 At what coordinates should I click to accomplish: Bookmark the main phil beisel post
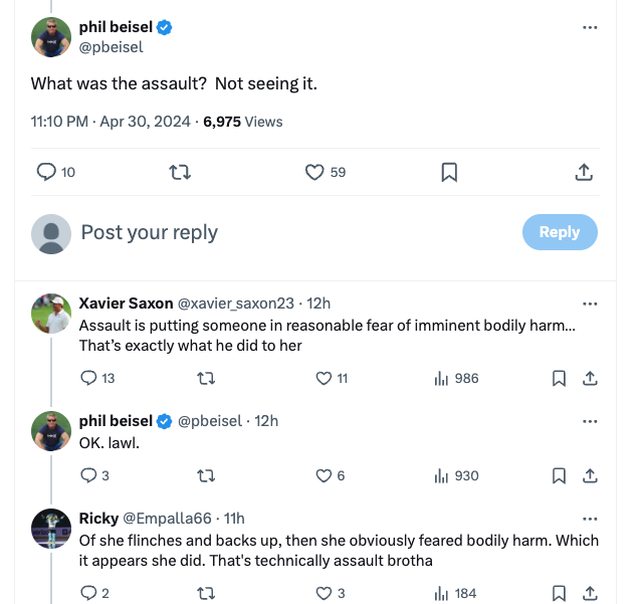[x=449, y=172]
